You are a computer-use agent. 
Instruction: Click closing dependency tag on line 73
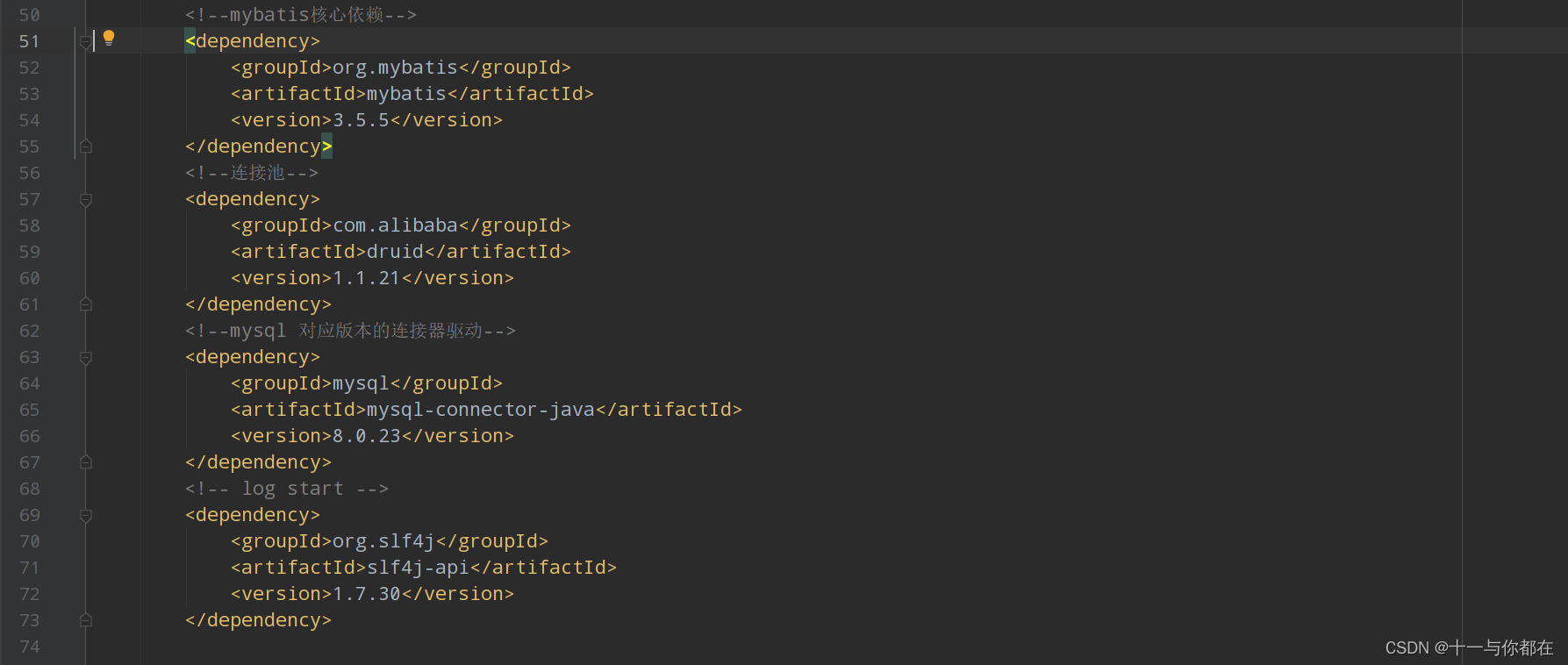(259, 620)
